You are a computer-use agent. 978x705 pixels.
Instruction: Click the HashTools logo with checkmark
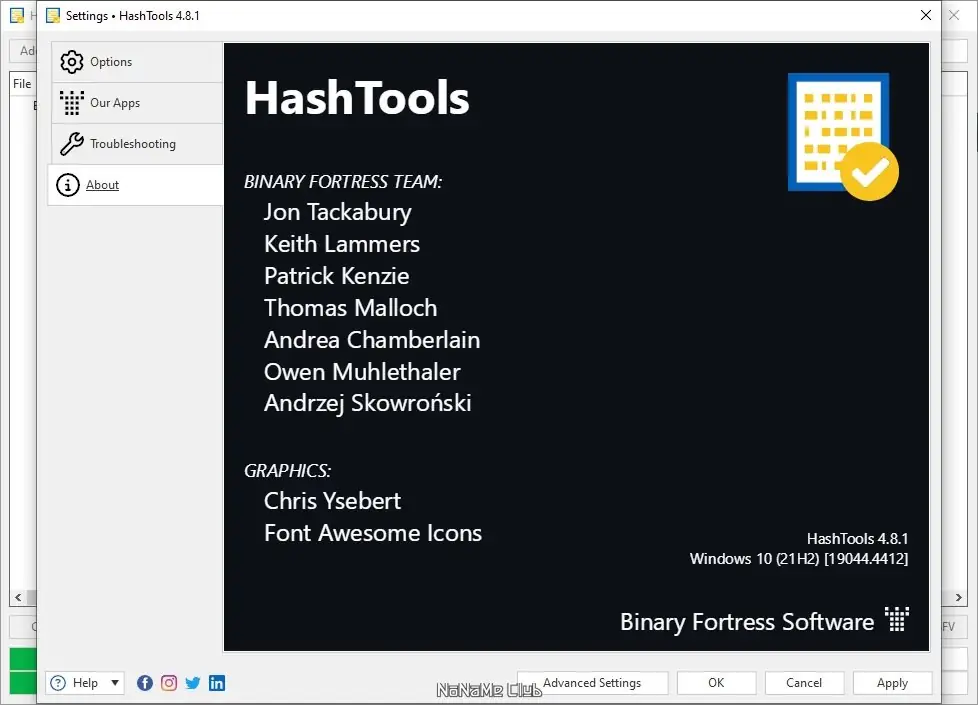click(843, 137)
